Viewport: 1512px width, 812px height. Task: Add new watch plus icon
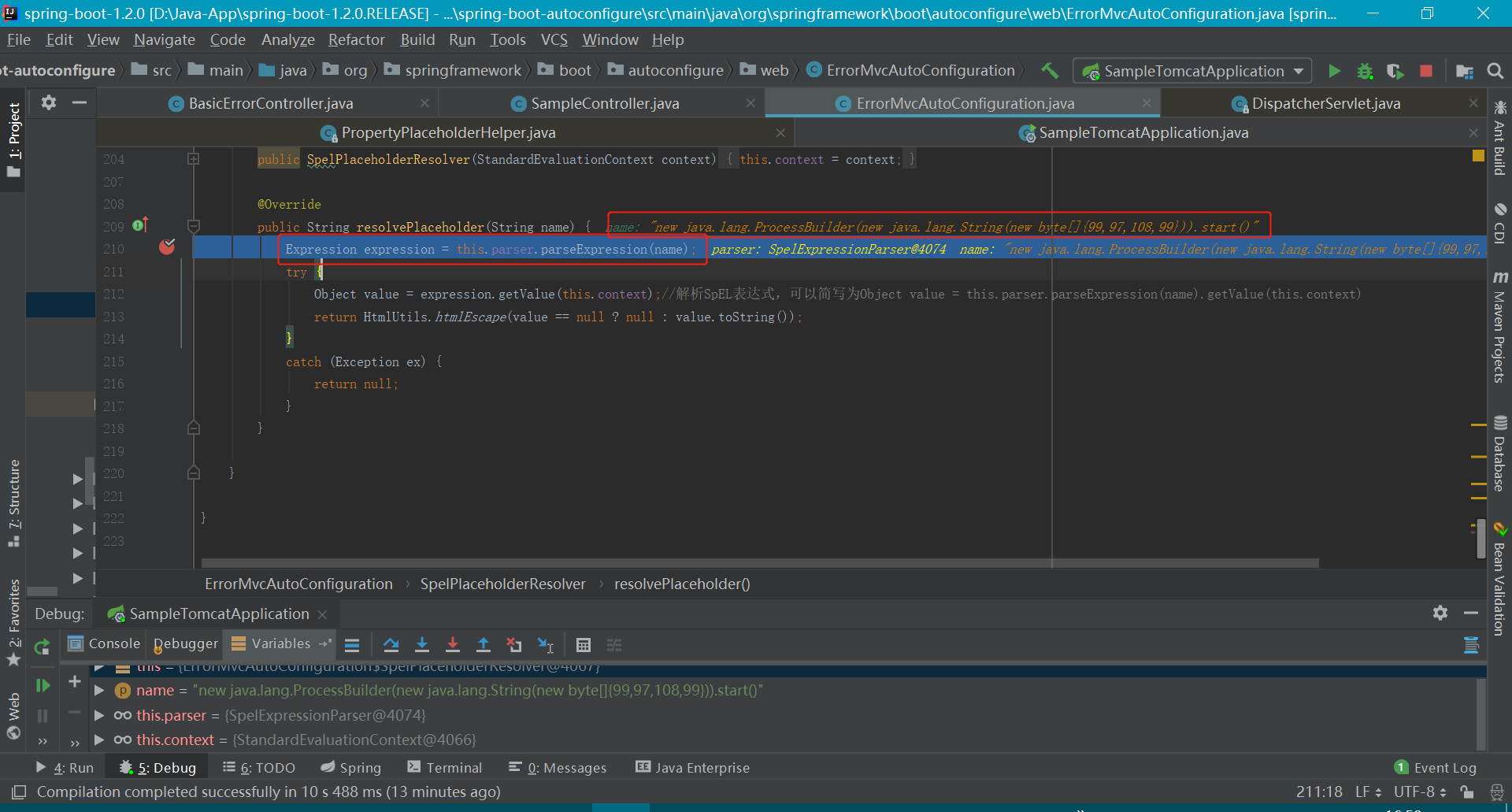(75, 681)
